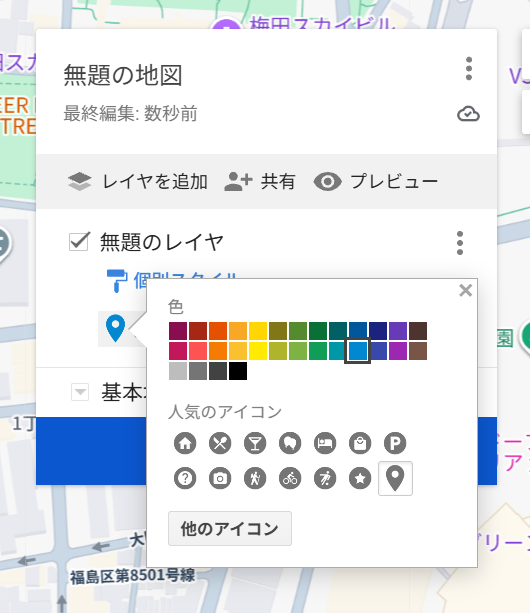530x613 pixels.
Task: Pick the medium gray swatch
Action: point(198,371)
